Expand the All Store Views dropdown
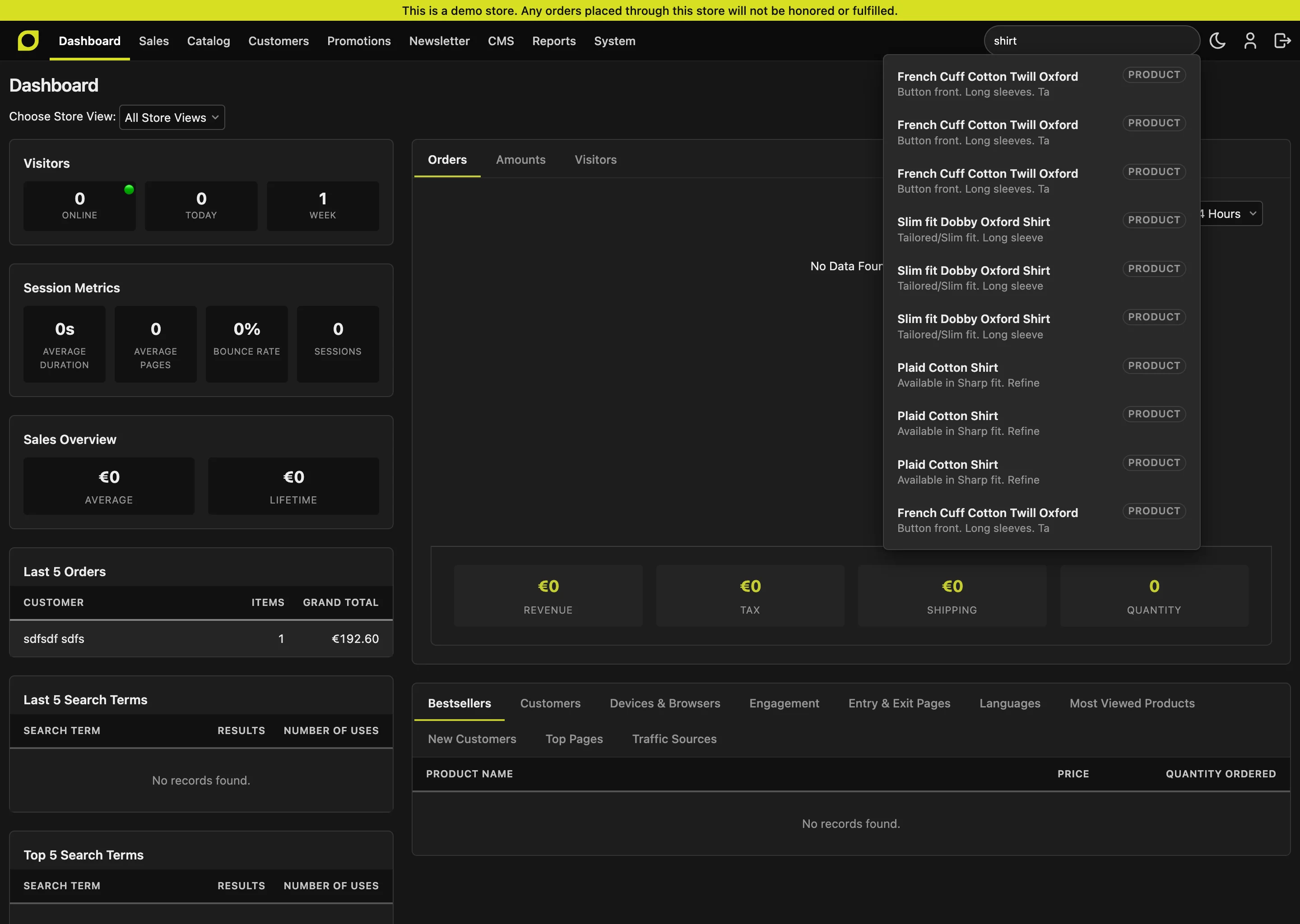1300x924 pixels. (x=172, y=117)
